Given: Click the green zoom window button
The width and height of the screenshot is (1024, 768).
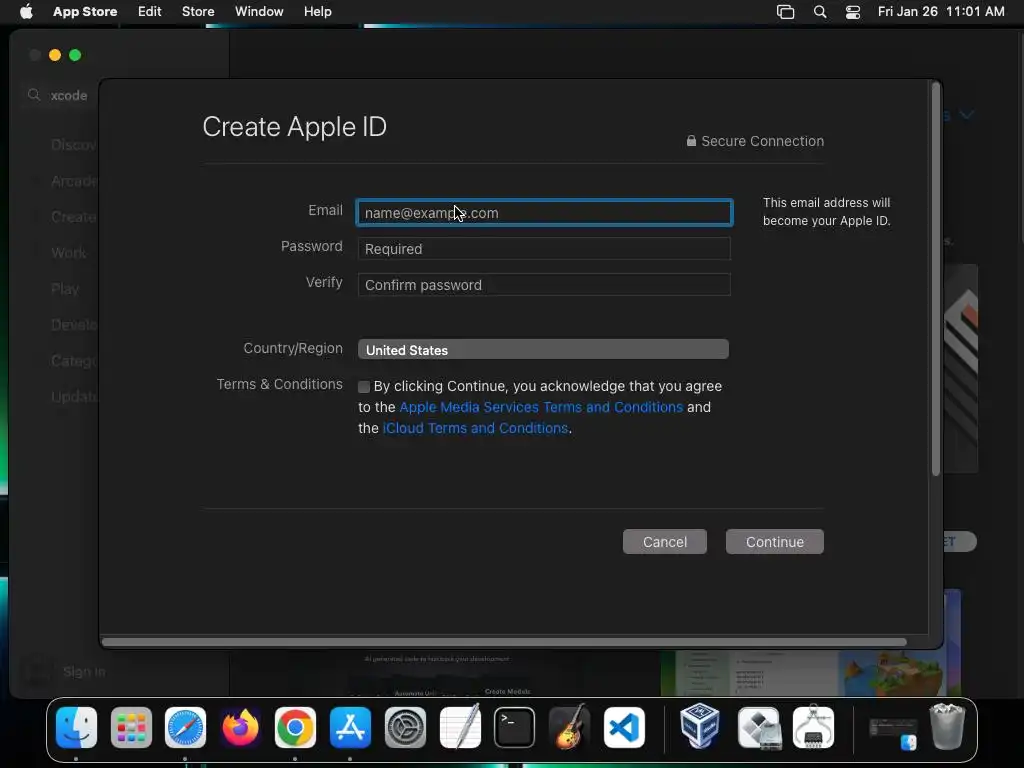Looking at the screenshot, I should pos(75,56).
